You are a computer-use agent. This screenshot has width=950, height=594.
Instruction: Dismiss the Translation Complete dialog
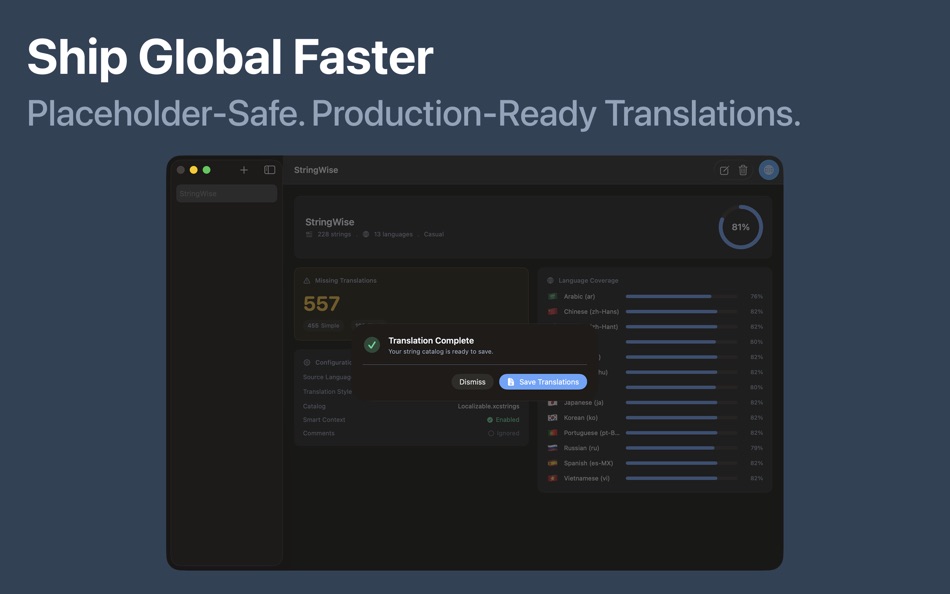click(472, 381)
